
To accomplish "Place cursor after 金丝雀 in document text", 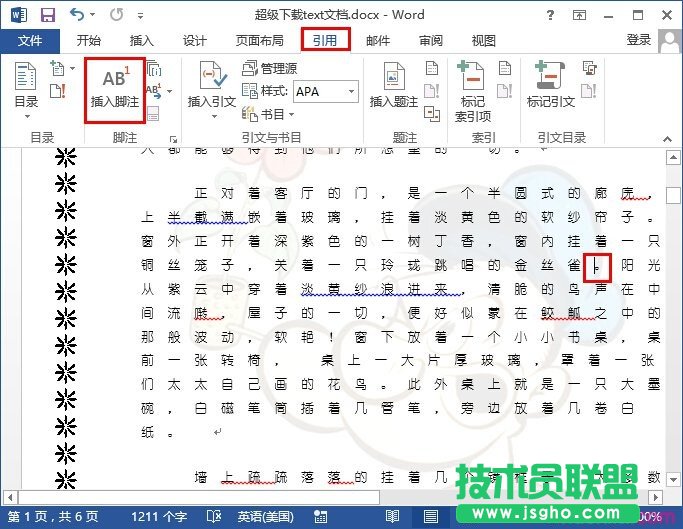I will tap(594, 265).
